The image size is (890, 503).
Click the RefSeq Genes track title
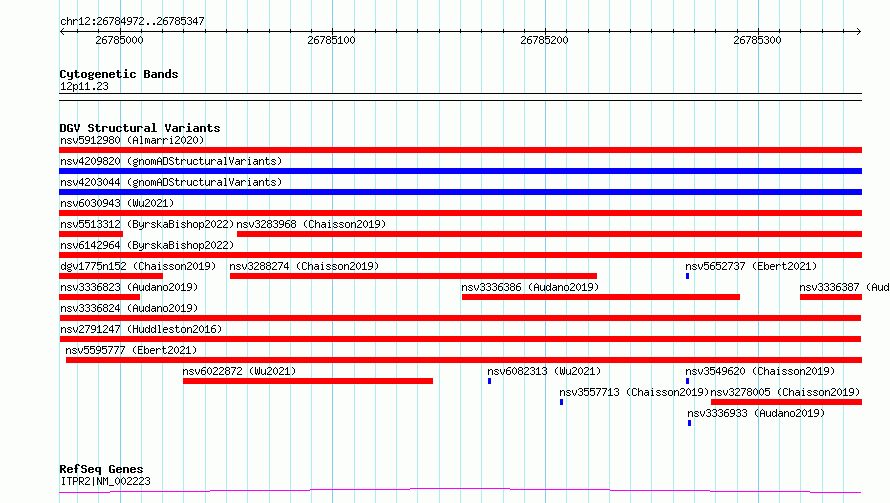point(101,469)
